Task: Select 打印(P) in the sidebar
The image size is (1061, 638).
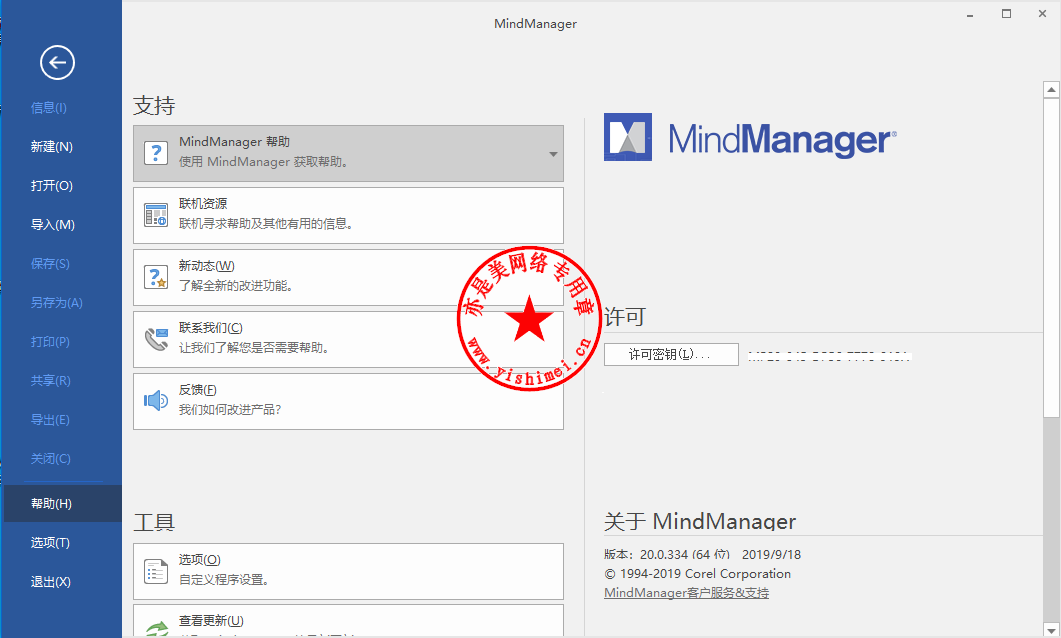Action: click(x=50, y=342)
